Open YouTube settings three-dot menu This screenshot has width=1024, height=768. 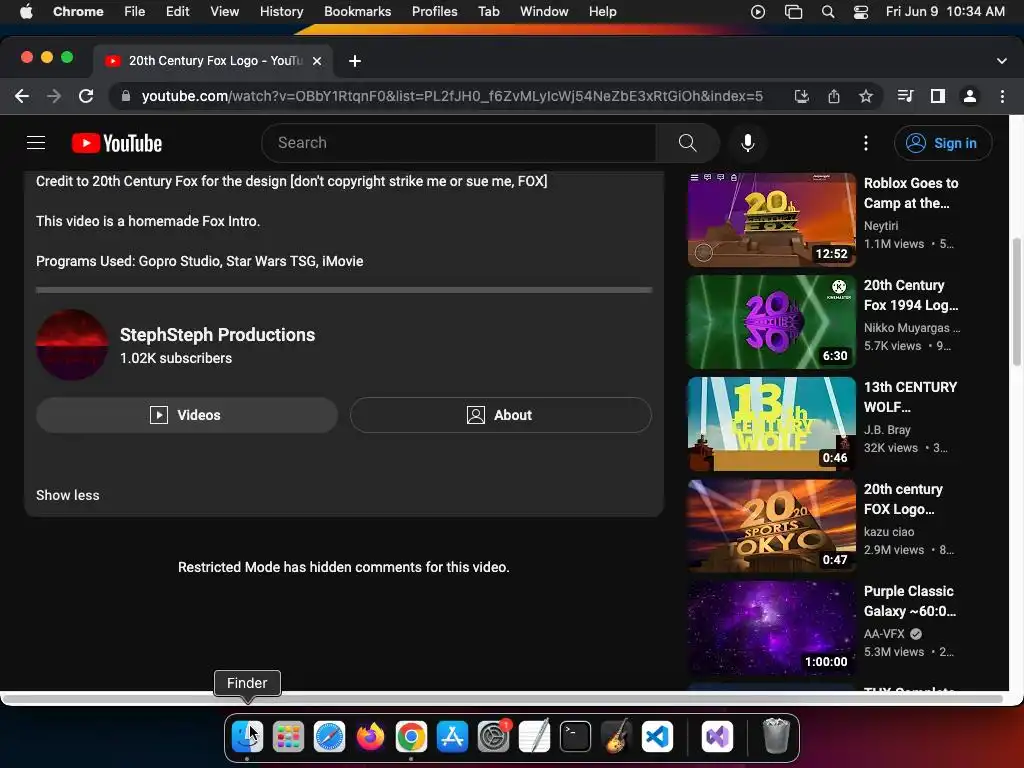866,143
